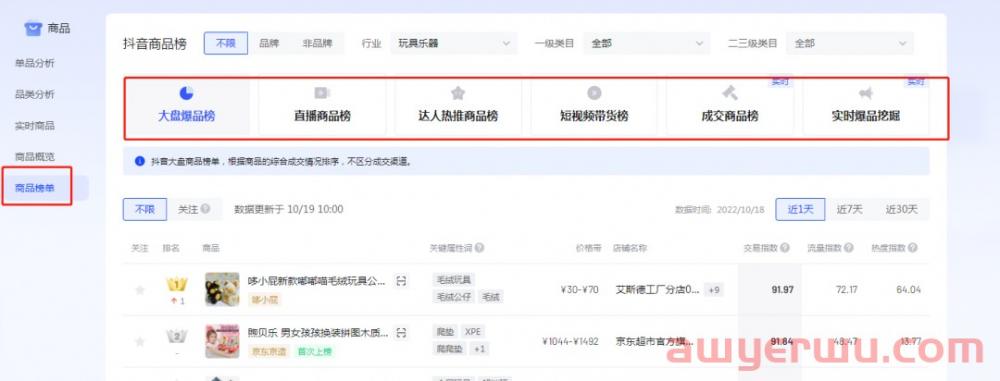1000x381 pixels.
Task: Click the rank 1 gold crown badge
Action: coord(177,284)
